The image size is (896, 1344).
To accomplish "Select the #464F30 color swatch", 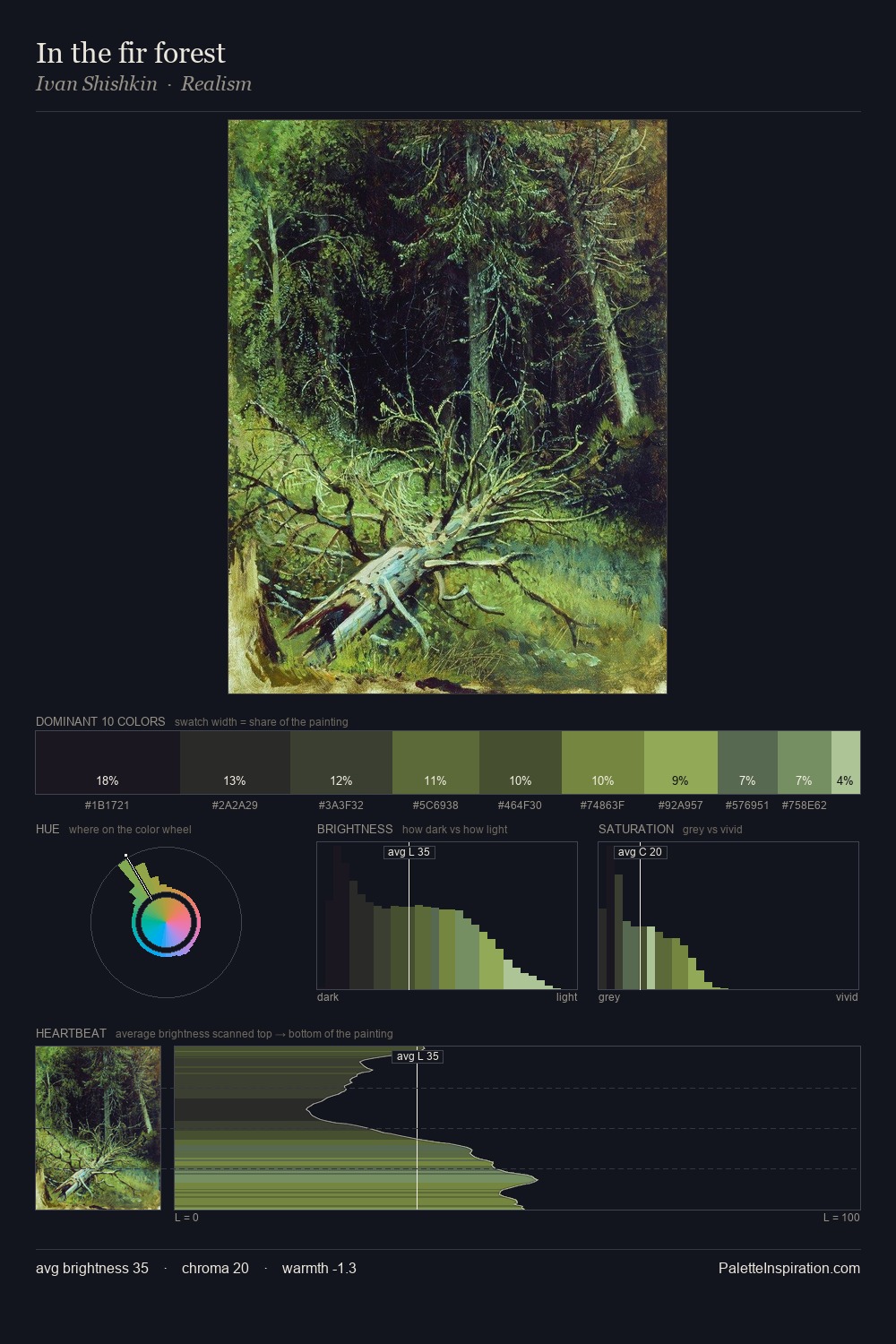I will click(521, 762).
